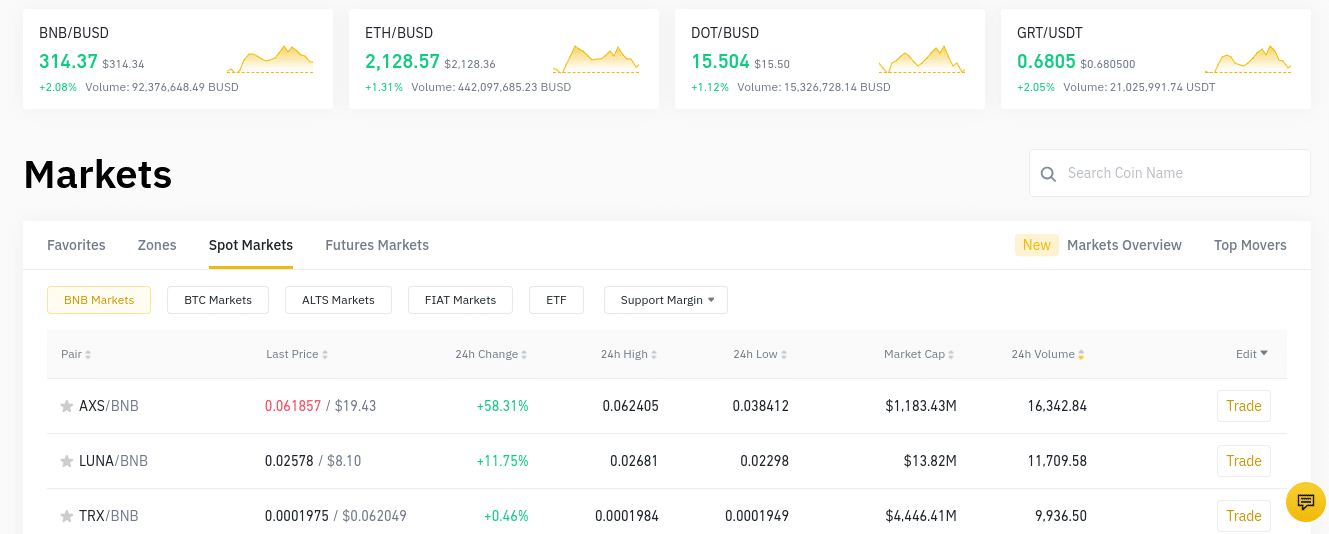Open the DOT/BUSD sparkline chart
Image resolution: width=1329 pixels, height=534 pixels.
(x=922, y=59)
